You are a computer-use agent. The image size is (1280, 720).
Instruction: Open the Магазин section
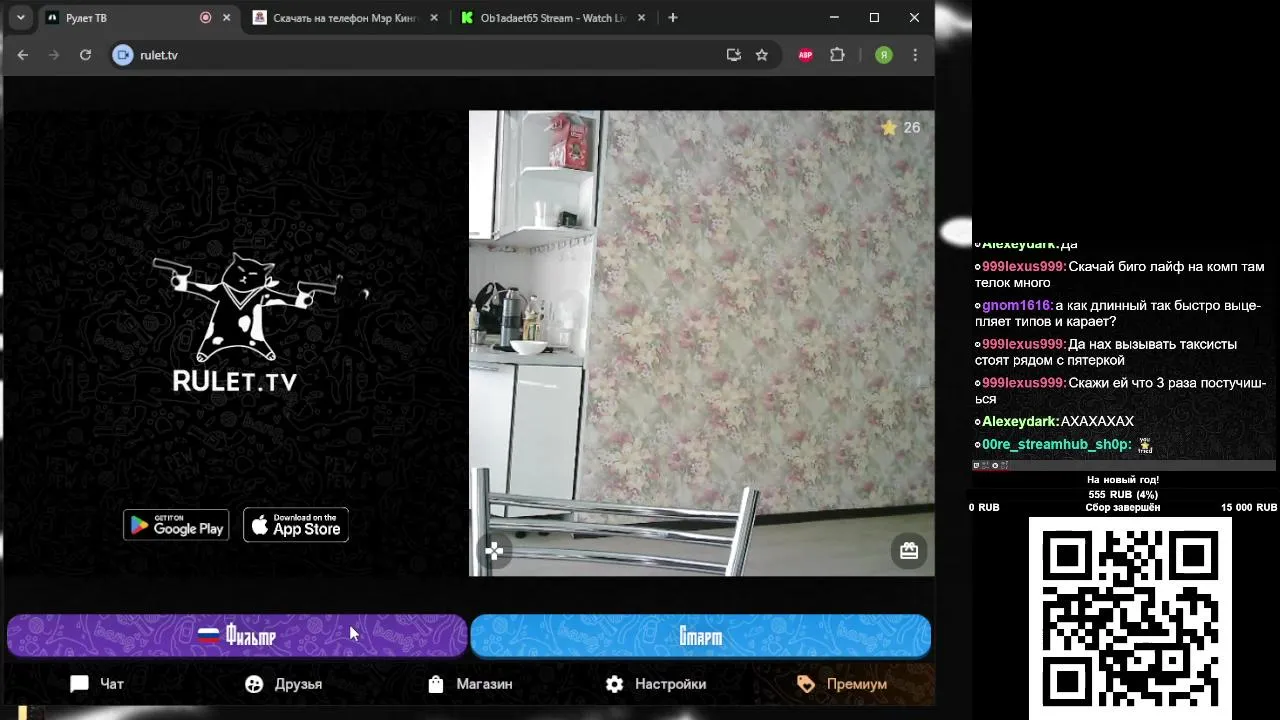469,684
